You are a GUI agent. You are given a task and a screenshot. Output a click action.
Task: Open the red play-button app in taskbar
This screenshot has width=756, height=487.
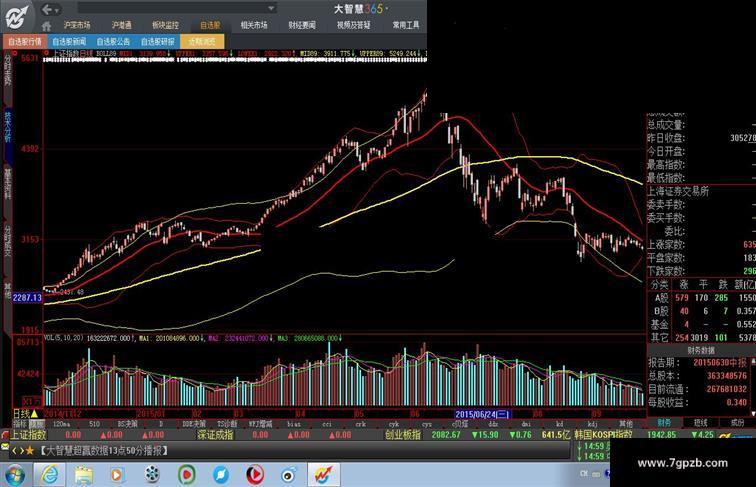tap(255, 475)
